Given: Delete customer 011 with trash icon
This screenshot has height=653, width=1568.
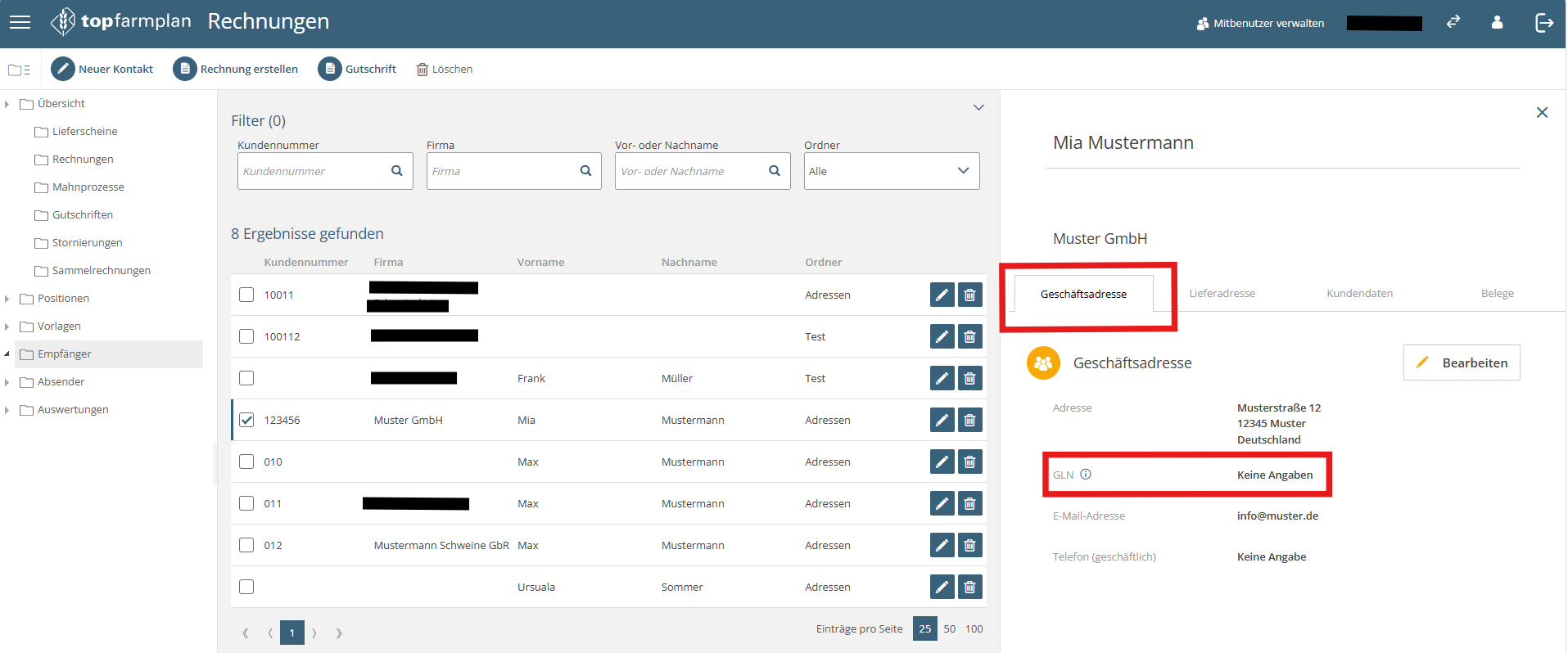Looking at the screenshot, I should point(970,503).
